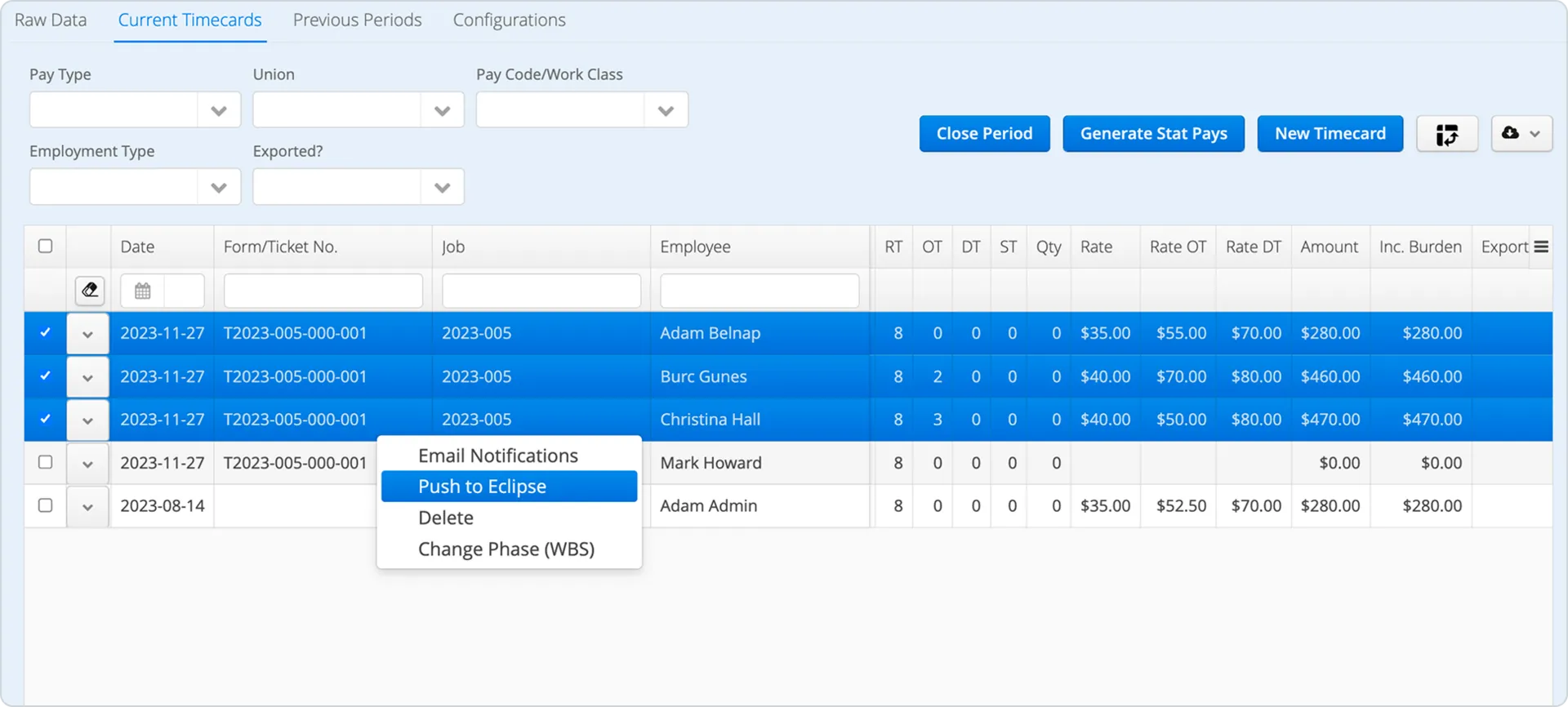
Task: Click the cloud download icon button
Action: (x=1521, y=133)
